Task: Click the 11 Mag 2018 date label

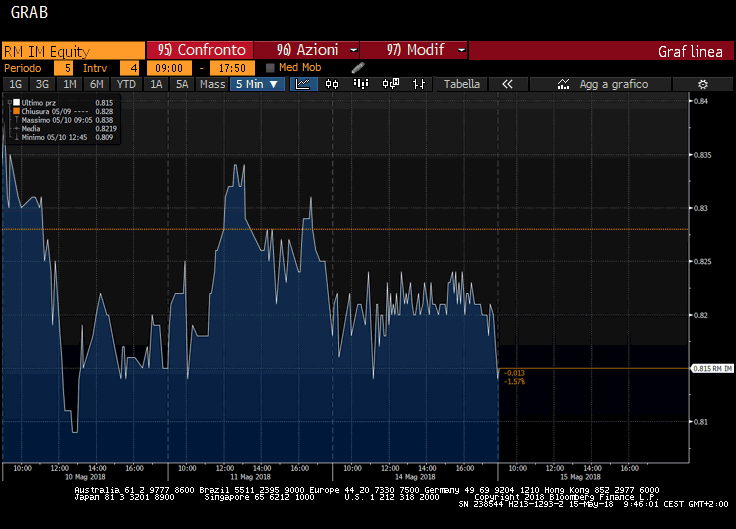Action: [250, 477]
